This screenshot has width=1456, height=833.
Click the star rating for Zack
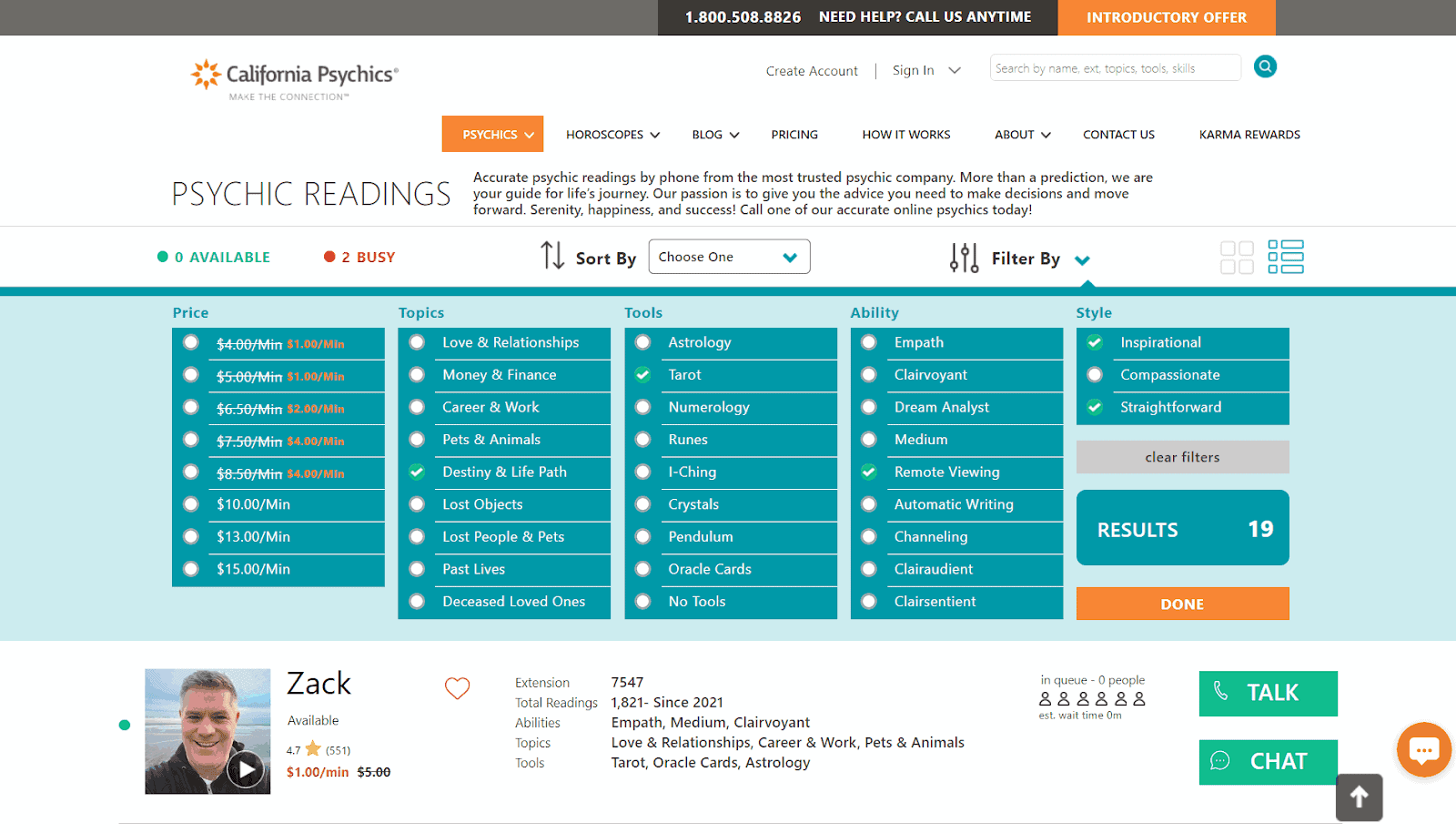(x=313, y=749)
